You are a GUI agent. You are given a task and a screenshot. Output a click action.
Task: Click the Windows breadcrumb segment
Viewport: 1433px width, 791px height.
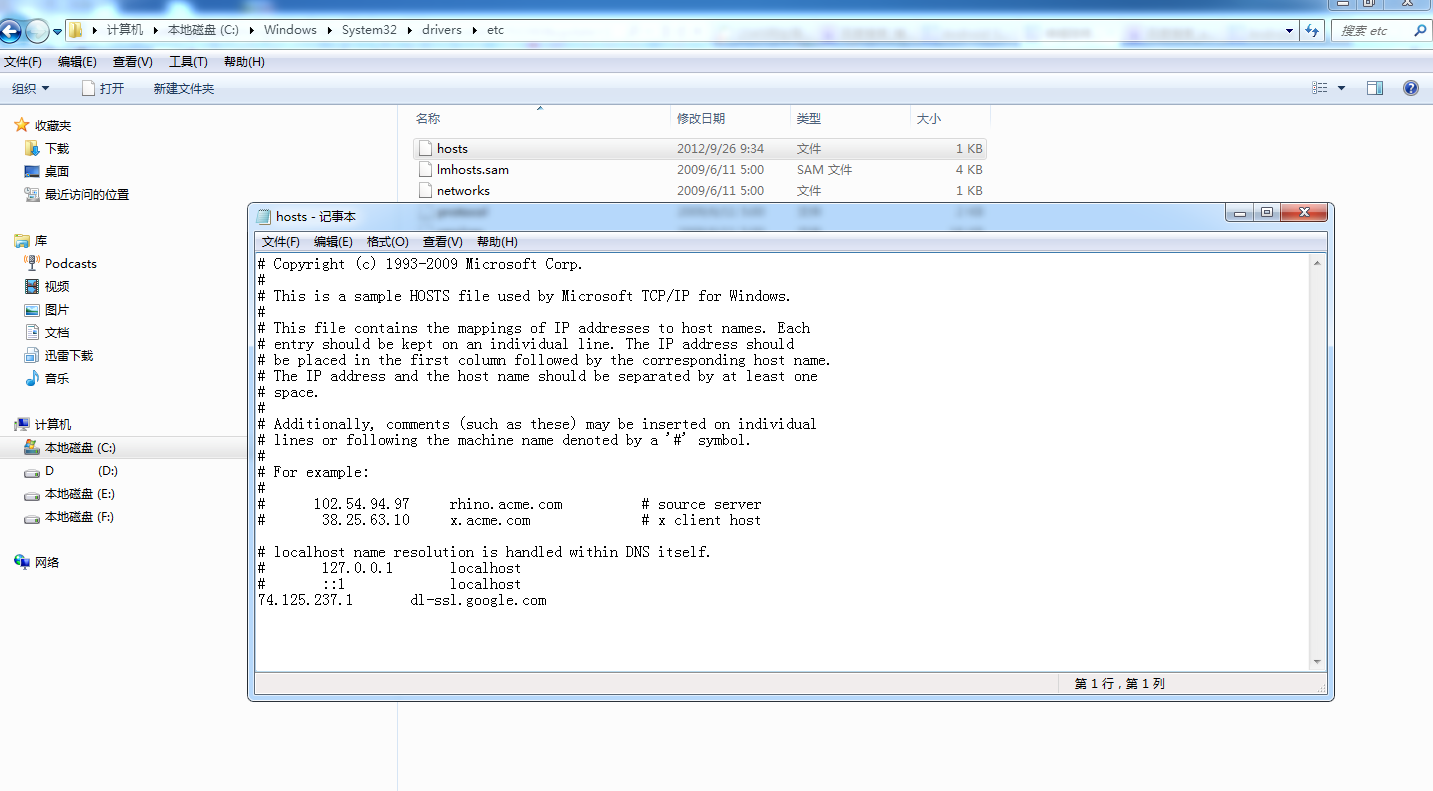coord(290,30)
